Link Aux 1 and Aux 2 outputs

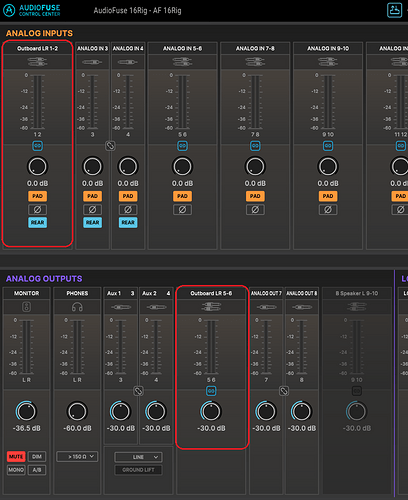tap(138, 391)
